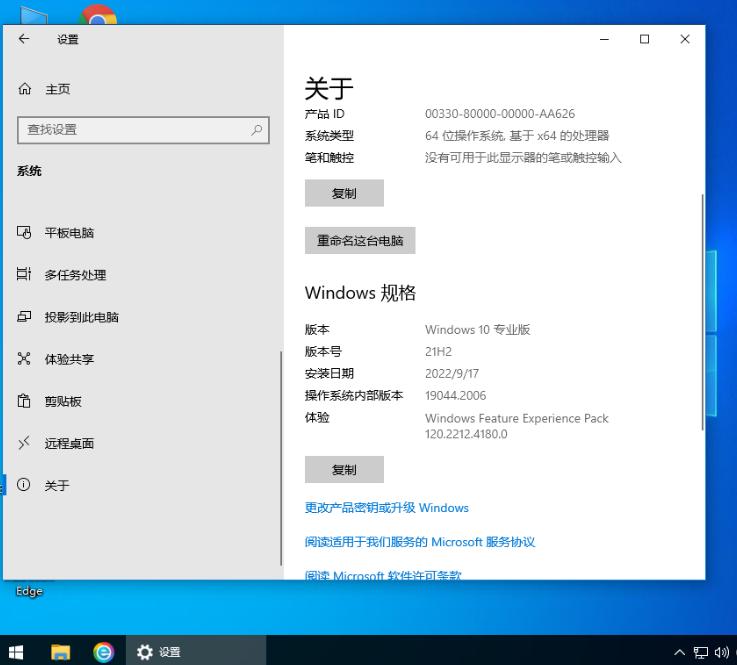Click the main content vertical scrollbar
This screenshot has height=665, width=737.
[x=702, y=310]
